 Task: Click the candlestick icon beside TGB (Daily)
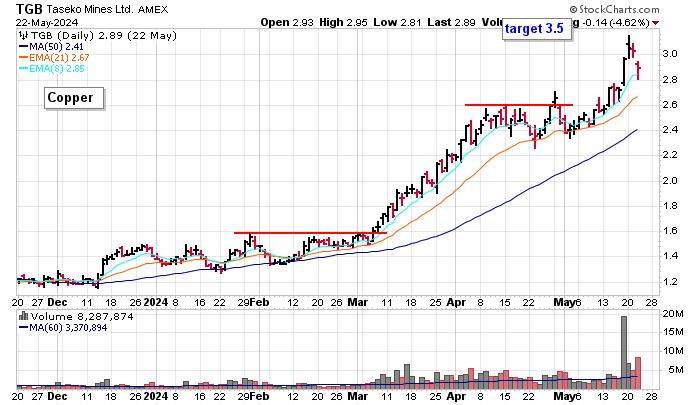23,36
